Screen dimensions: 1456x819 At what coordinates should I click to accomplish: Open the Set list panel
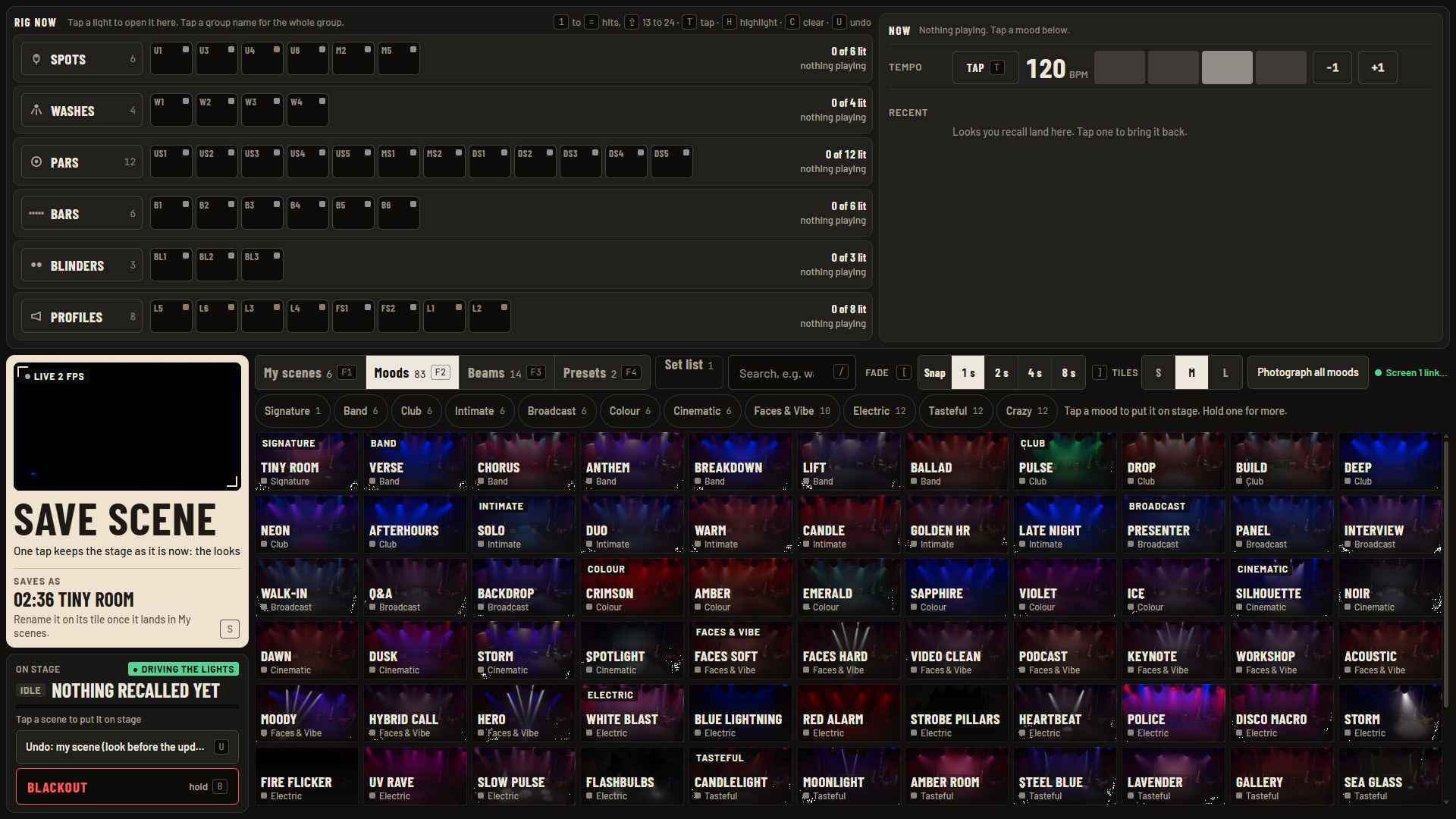point(689,366)
